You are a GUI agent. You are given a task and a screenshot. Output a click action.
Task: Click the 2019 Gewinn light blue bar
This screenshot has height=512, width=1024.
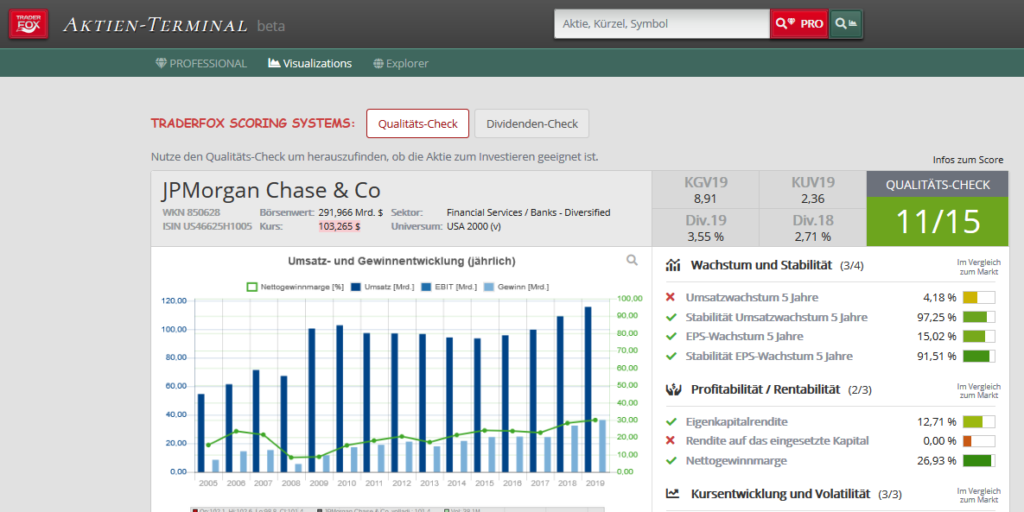602,445
